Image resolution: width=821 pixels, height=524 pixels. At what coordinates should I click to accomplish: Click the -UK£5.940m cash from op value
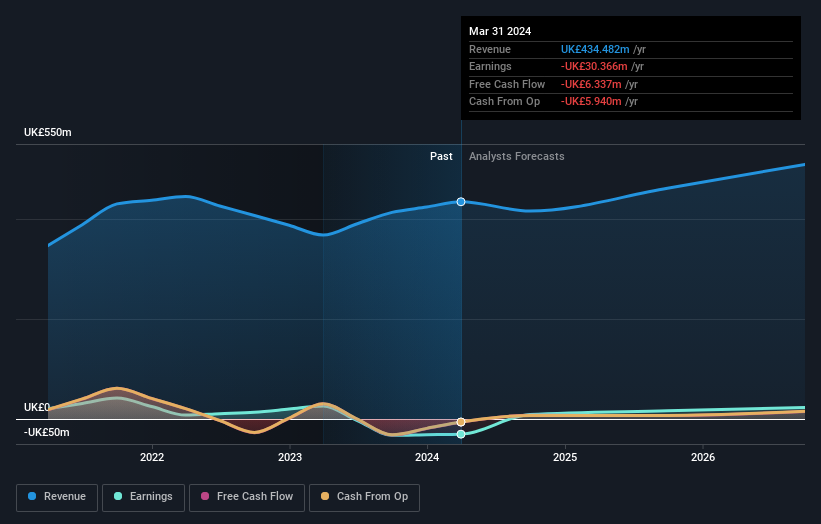click(591, 102)
